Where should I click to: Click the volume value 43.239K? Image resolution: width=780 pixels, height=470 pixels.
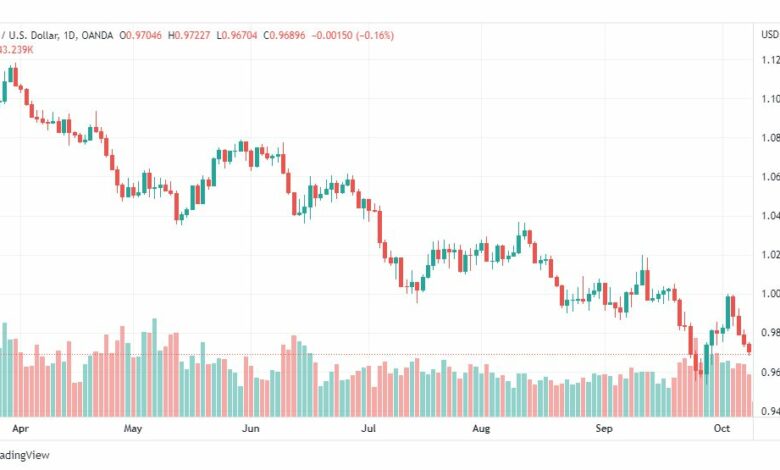(x=16, y=50)
